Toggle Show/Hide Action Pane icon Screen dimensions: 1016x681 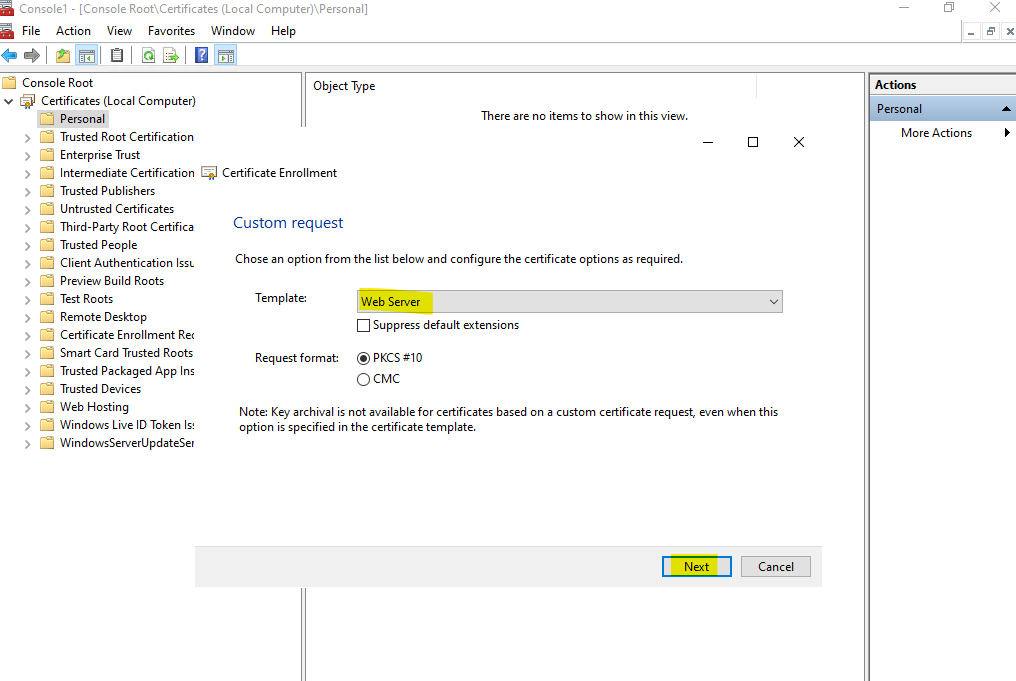click(x=225, y=56)
